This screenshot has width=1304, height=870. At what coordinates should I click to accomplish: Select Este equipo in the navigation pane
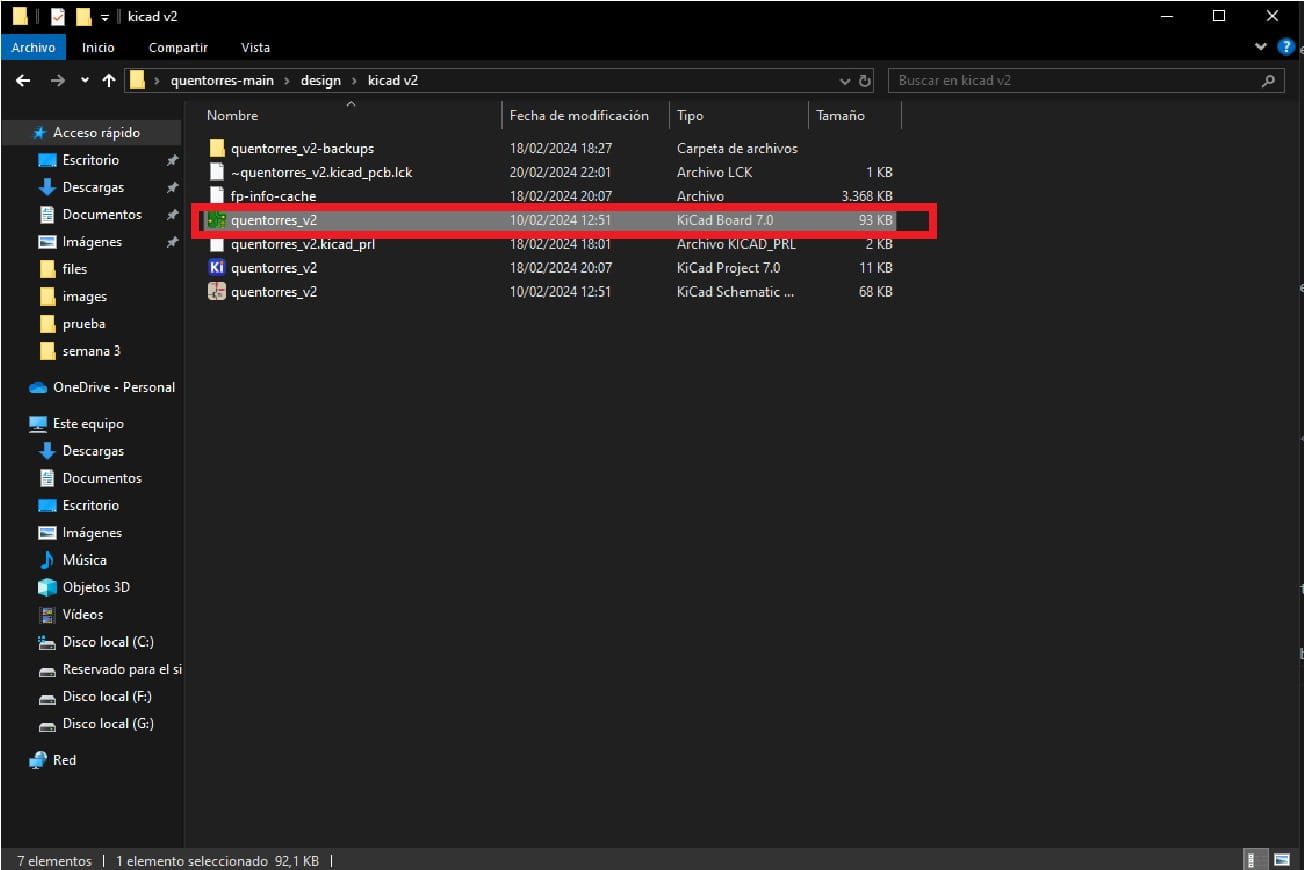[x=76, y=423]
